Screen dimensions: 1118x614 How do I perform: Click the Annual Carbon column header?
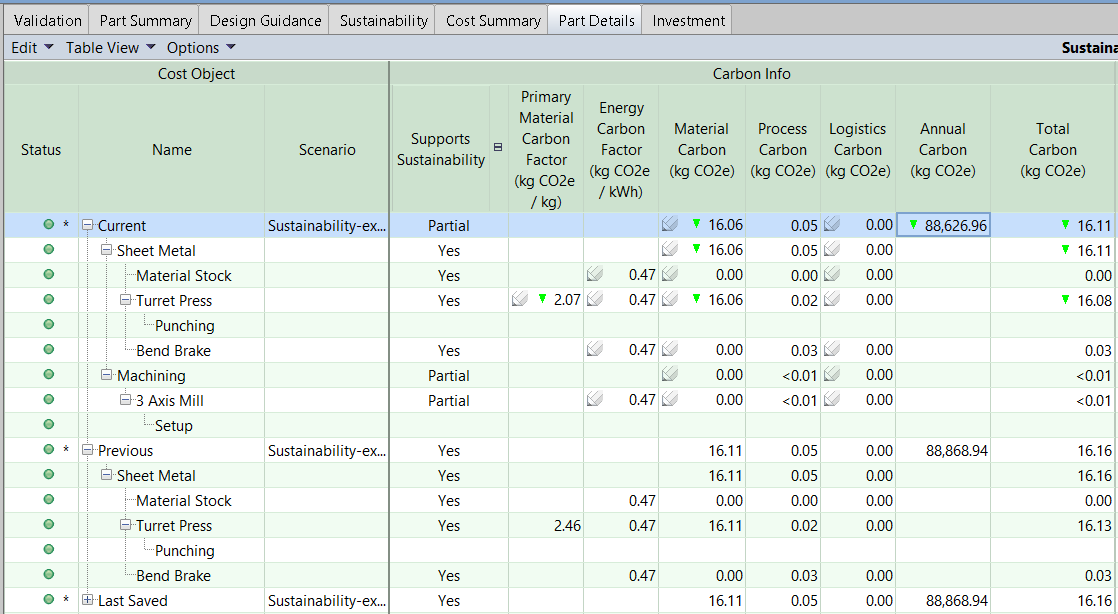pos(943,150)
